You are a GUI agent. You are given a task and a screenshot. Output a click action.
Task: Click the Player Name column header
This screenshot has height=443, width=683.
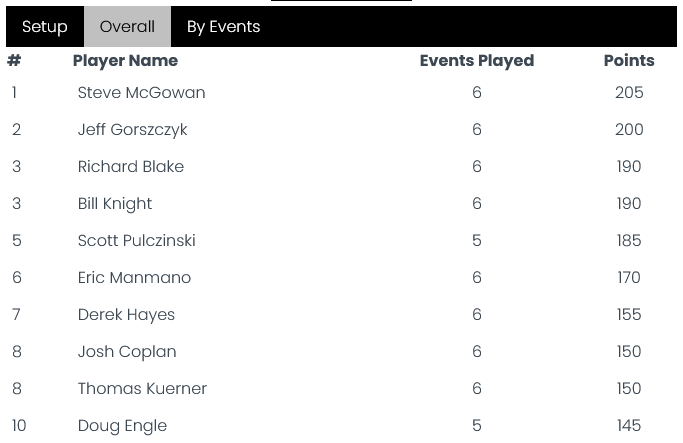point(125,61)
